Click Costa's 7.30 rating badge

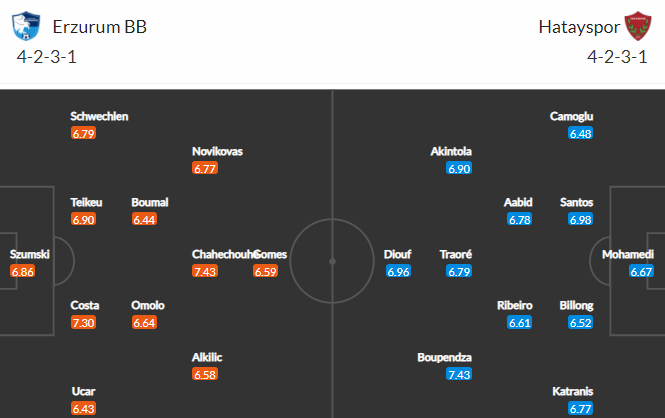click(x=84, y=322)
